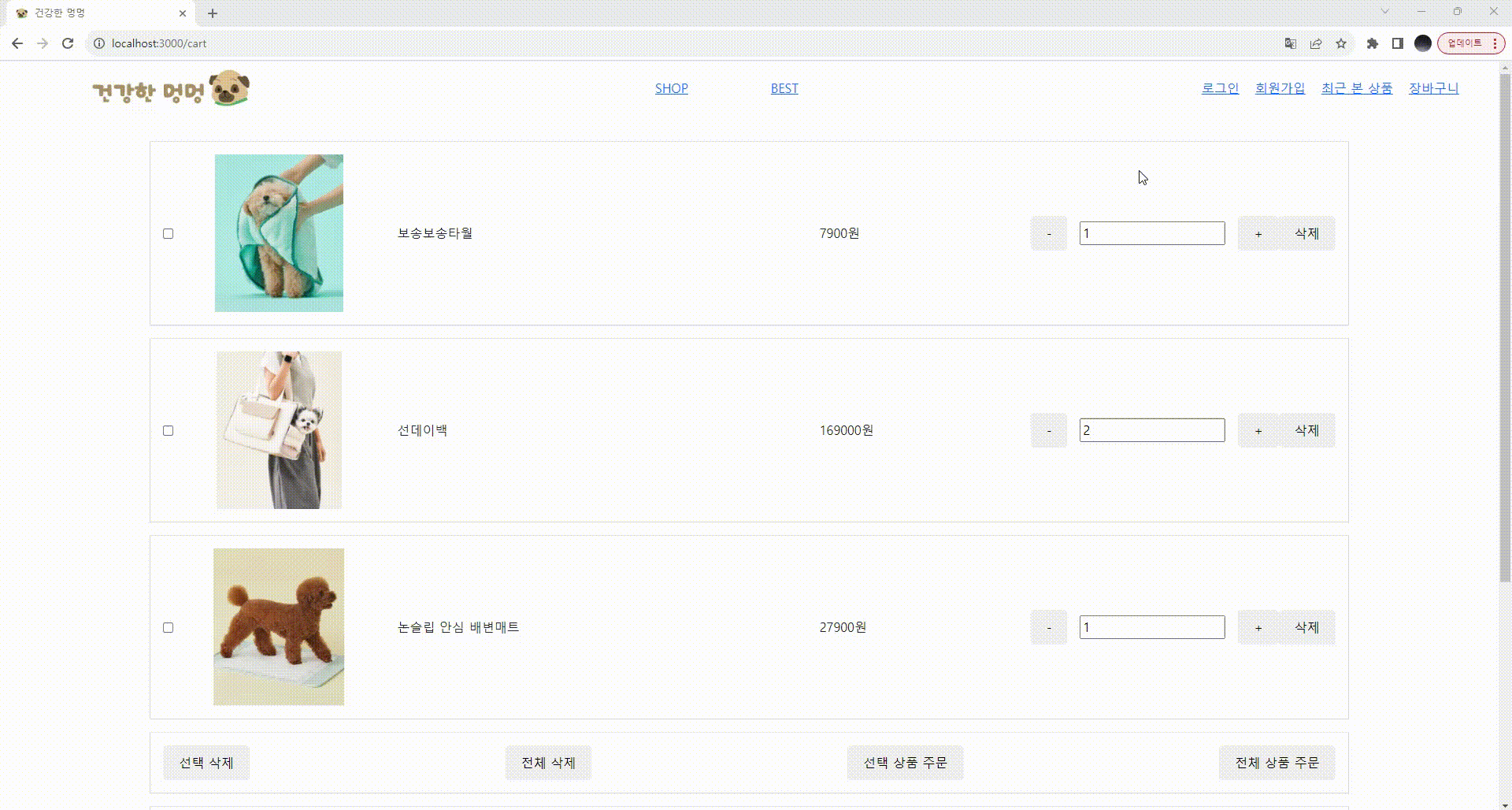Toggle the browser side panel icon
Image resolution: width=1512 pixels, height=810 pixels.
pos(1398,43)
